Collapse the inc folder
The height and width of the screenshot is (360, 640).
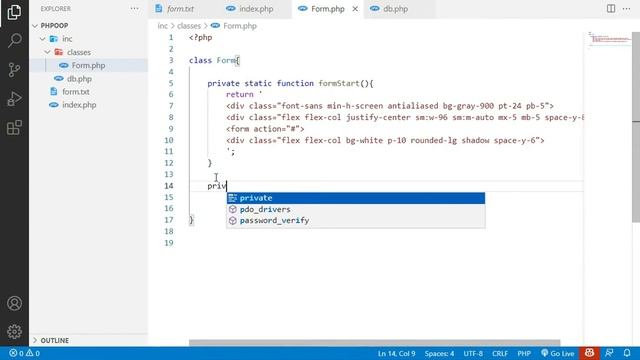click(42, 39)
